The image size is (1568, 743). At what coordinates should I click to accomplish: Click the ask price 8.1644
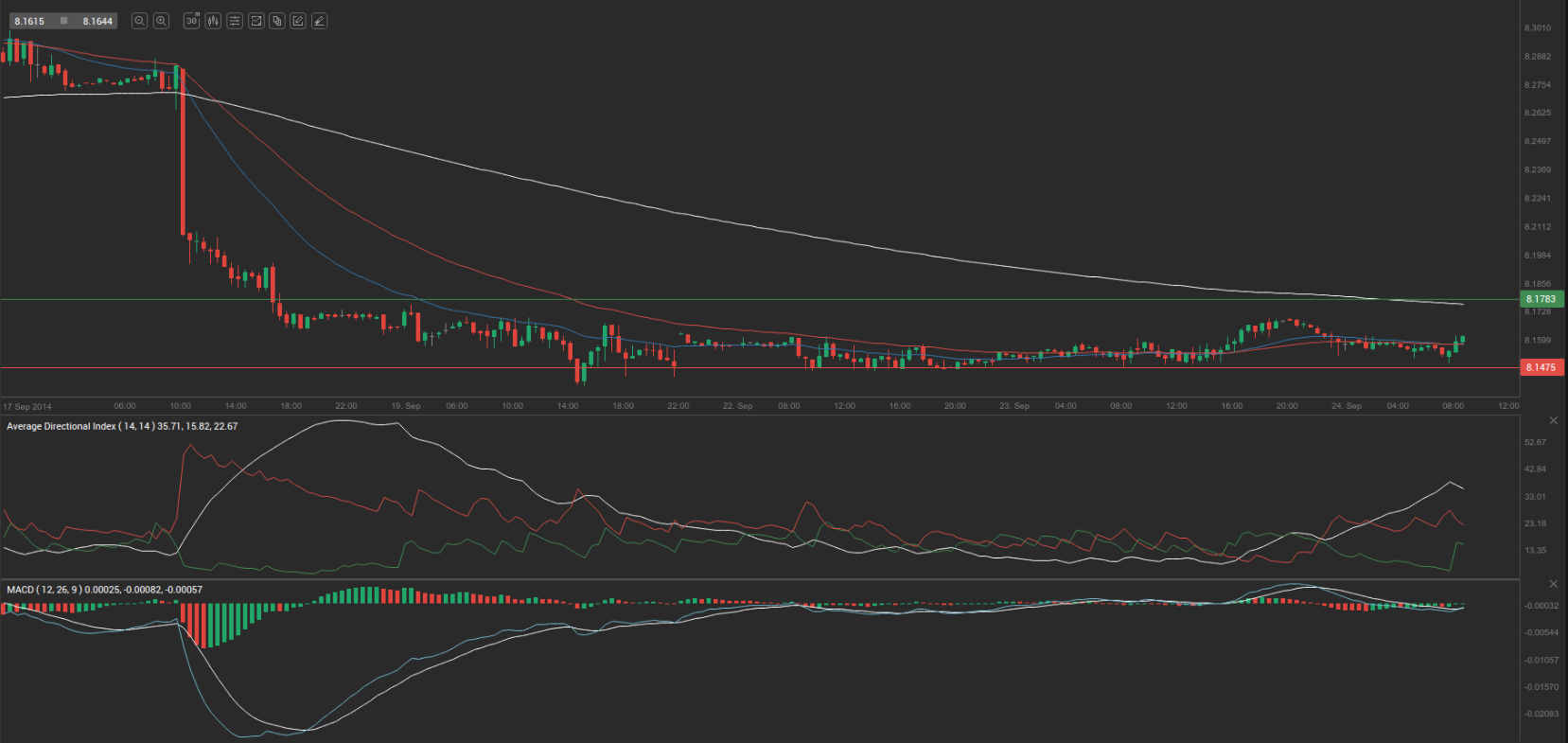[97, 21]
